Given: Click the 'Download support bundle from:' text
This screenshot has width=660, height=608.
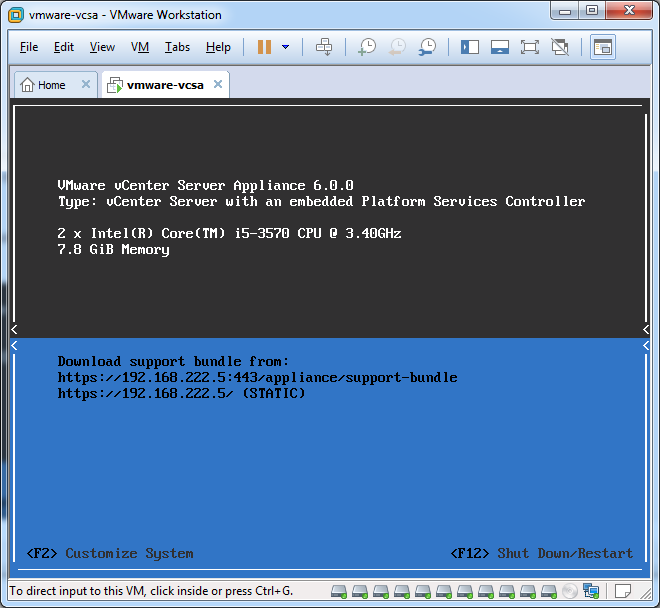Looking at the screenshot, I should 173,361.
